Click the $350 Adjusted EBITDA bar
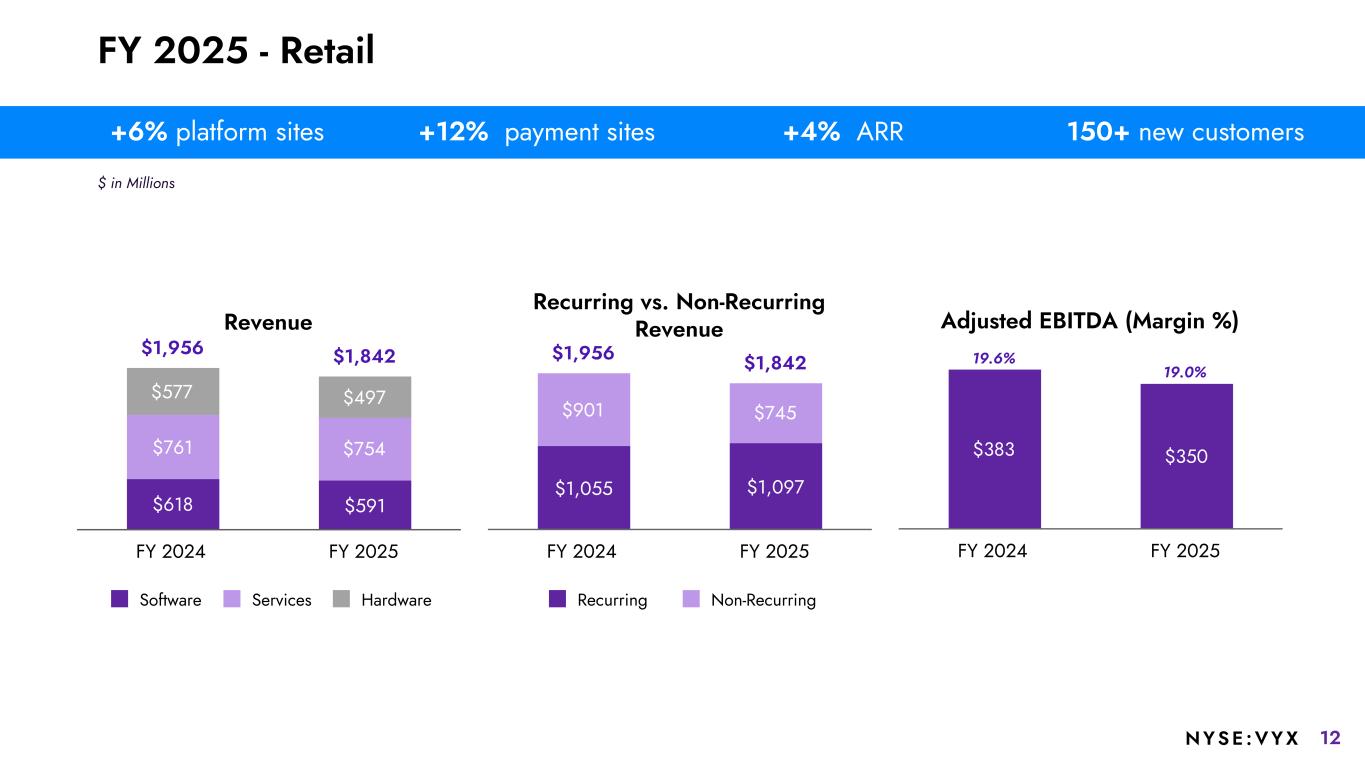Image resolution: width=1365 pixels, height=768 pixels. (x=1186, y=456)
